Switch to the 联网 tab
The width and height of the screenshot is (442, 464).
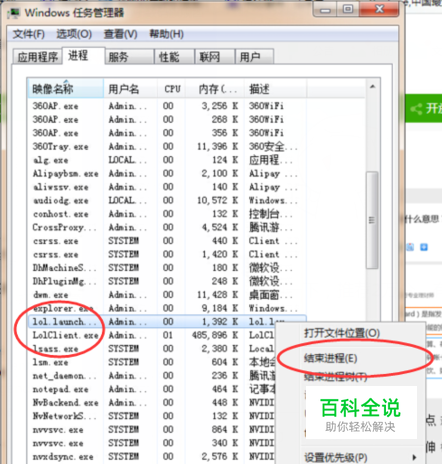click(215, 57)
